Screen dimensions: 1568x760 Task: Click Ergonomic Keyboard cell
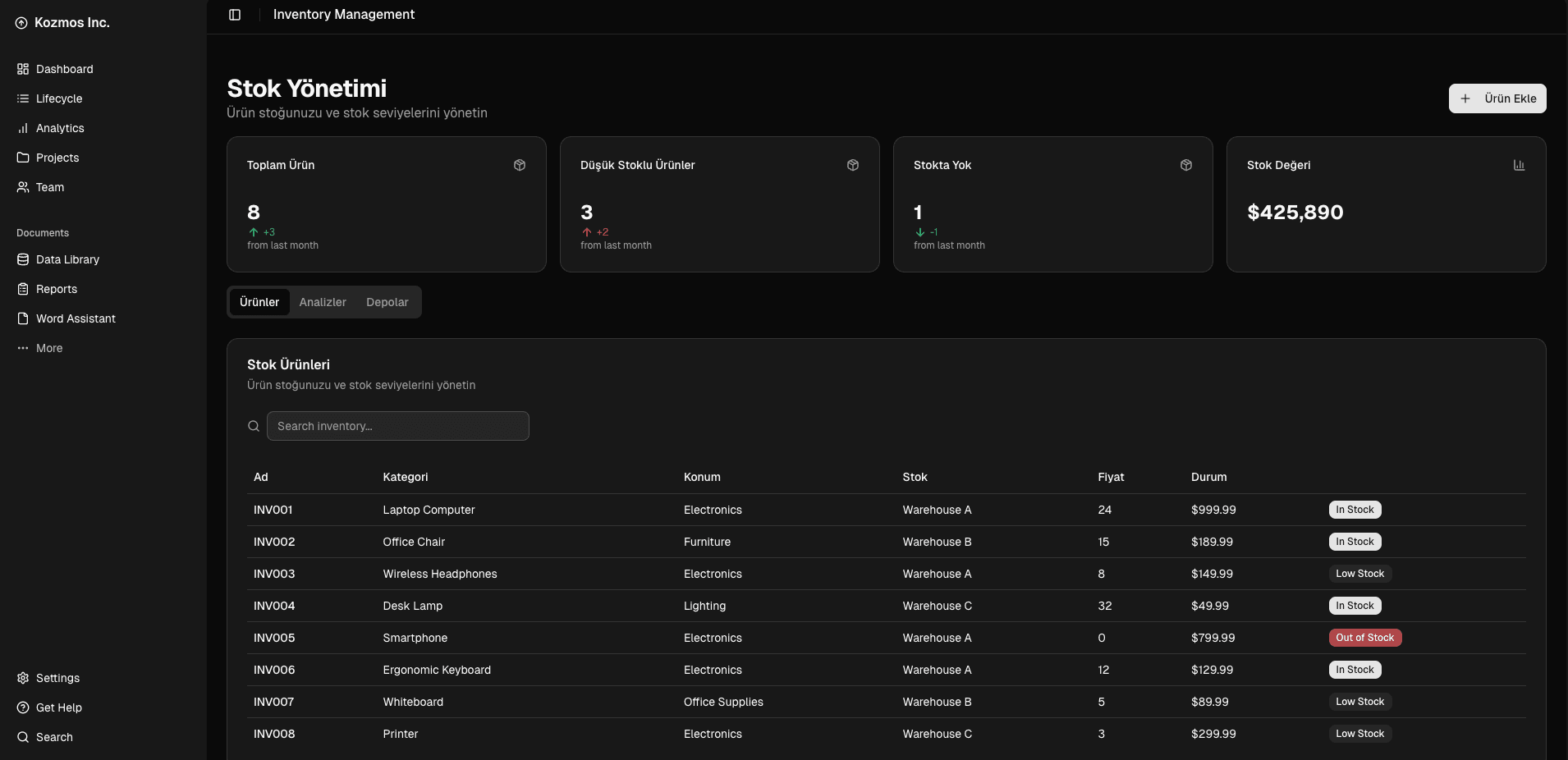pos(437,670)
